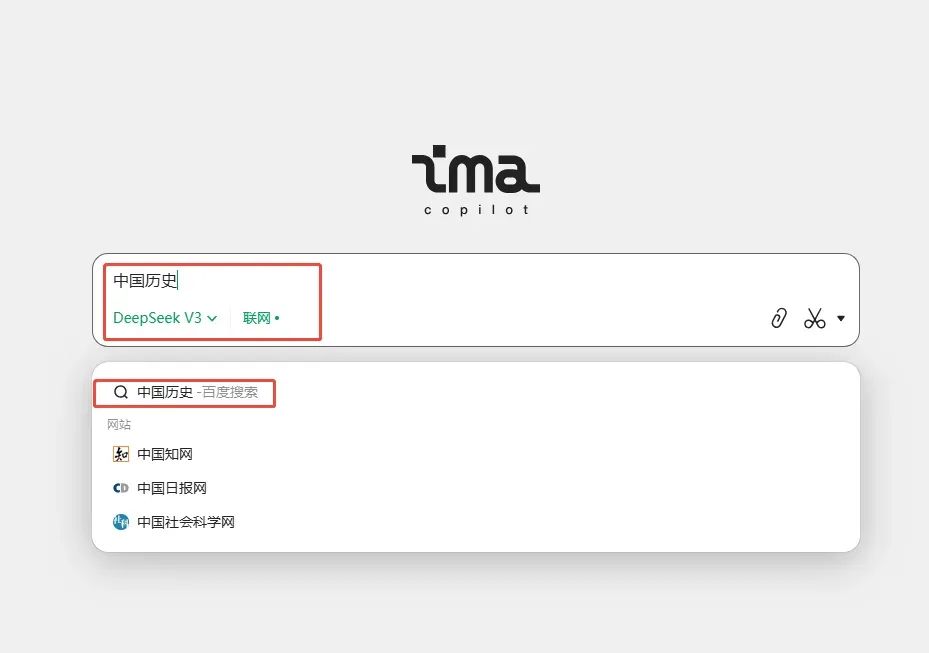Screen dimensions: 929x653
Task: Click the scissors screenshot icon
Action: click(815, 318)
